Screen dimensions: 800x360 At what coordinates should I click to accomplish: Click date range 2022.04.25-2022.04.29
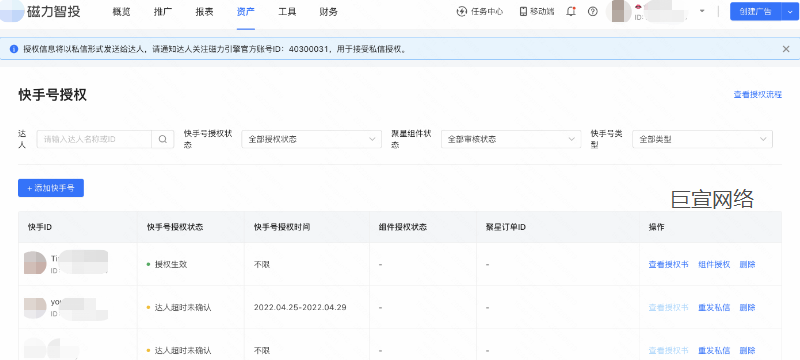(300, 307)
